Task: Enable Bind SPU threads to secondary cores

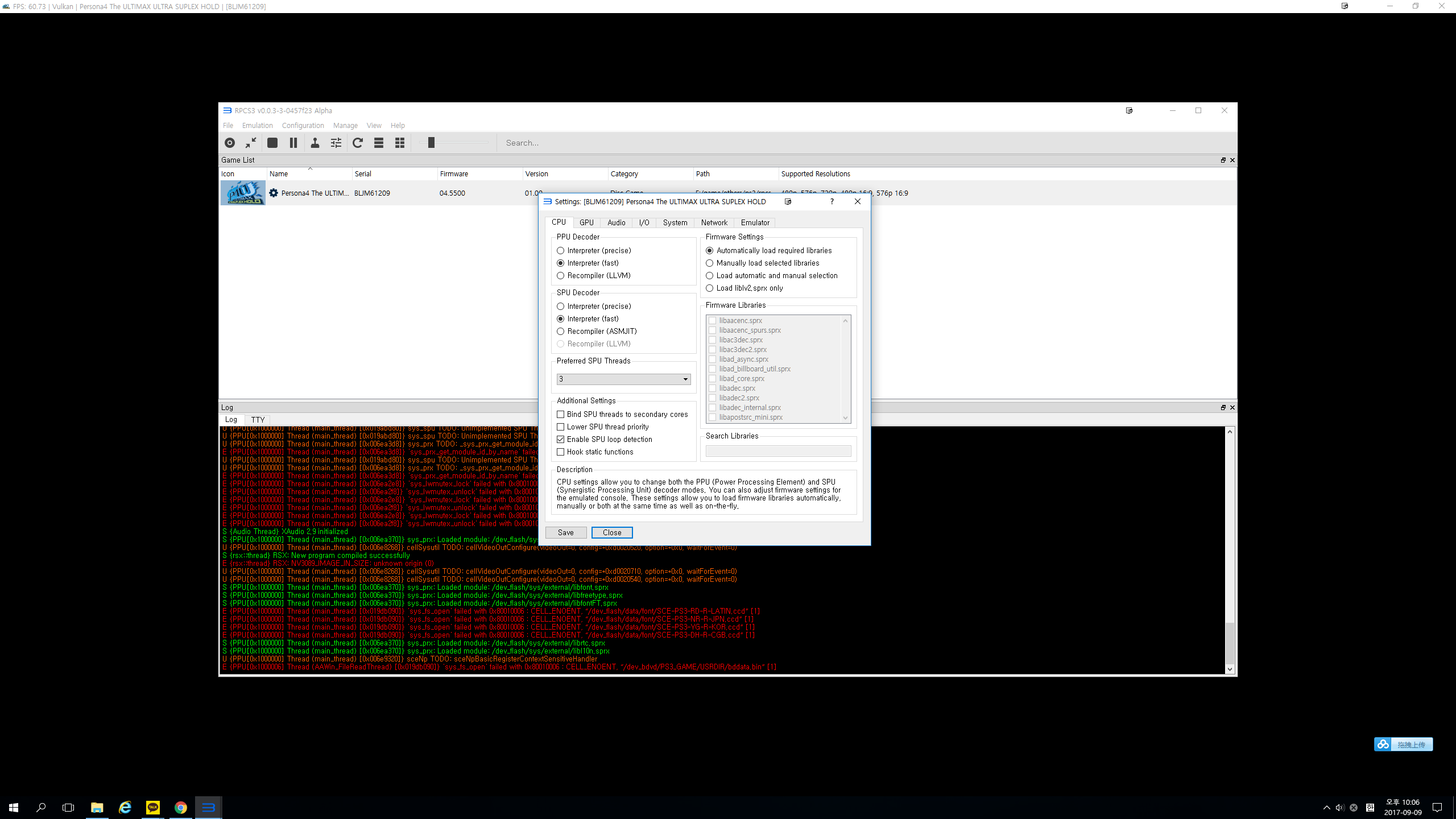Action: click(x=623, y=415)
